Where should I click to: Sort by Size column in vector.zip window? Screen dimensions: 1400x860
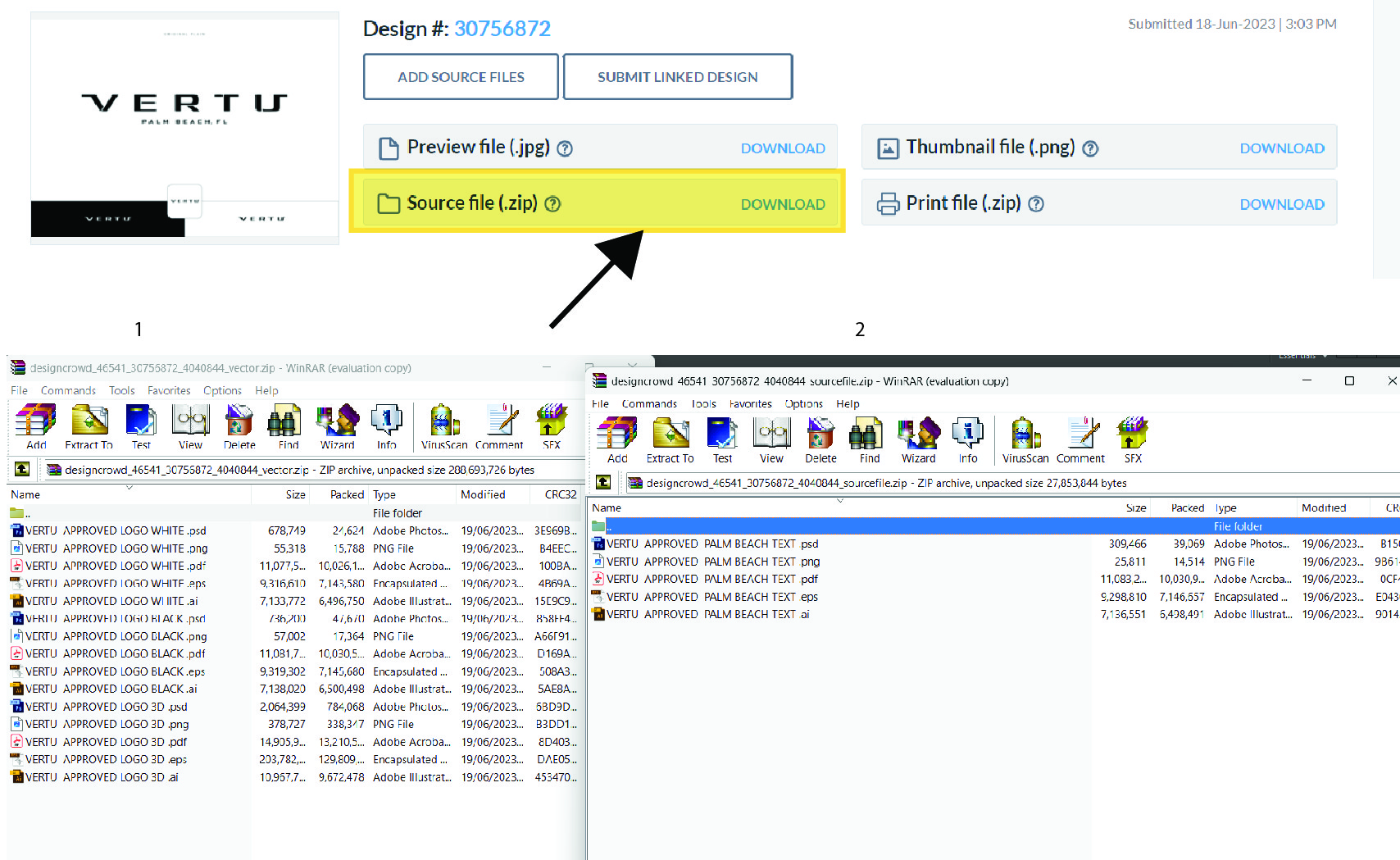[280, 494]
